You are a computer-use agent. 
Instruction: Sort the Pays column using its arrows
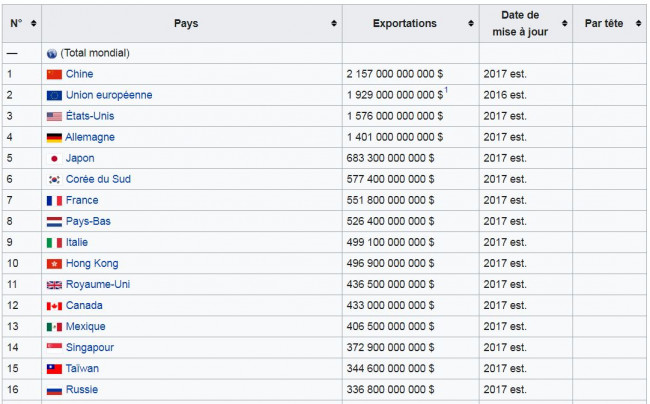coord(334,23)
